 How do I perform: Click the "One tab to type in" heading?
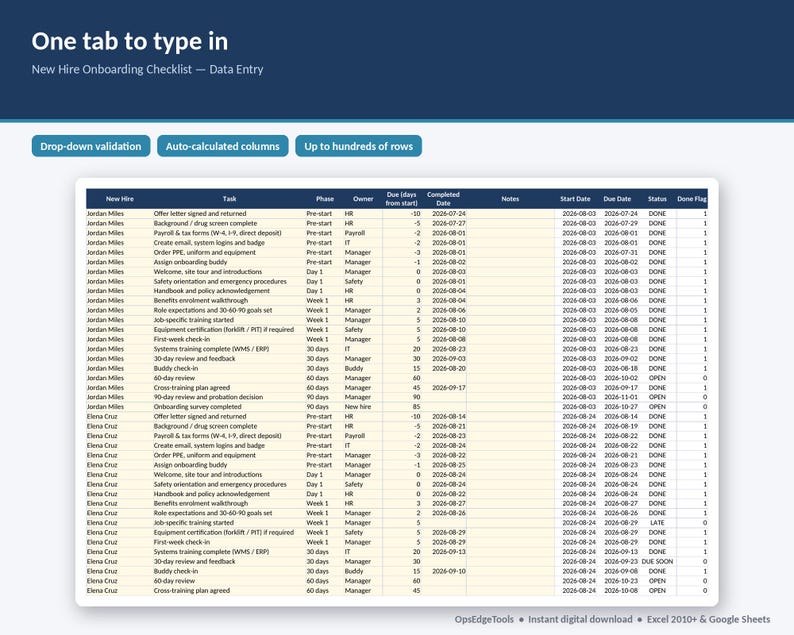tap(130, 42)
